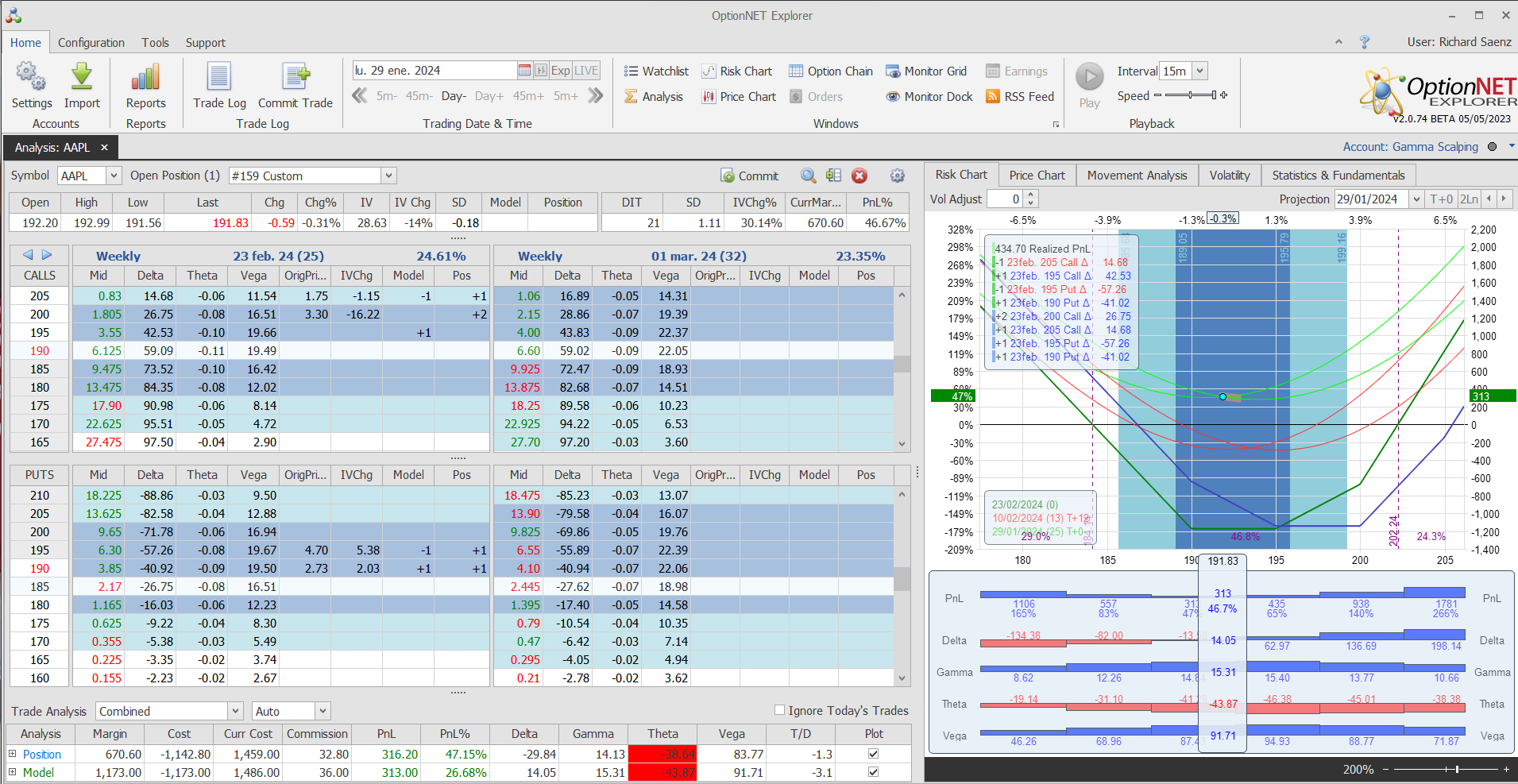Open the calendar date picker icon
The height and width of the screenshot is (784, 1518).
[524, 70]
